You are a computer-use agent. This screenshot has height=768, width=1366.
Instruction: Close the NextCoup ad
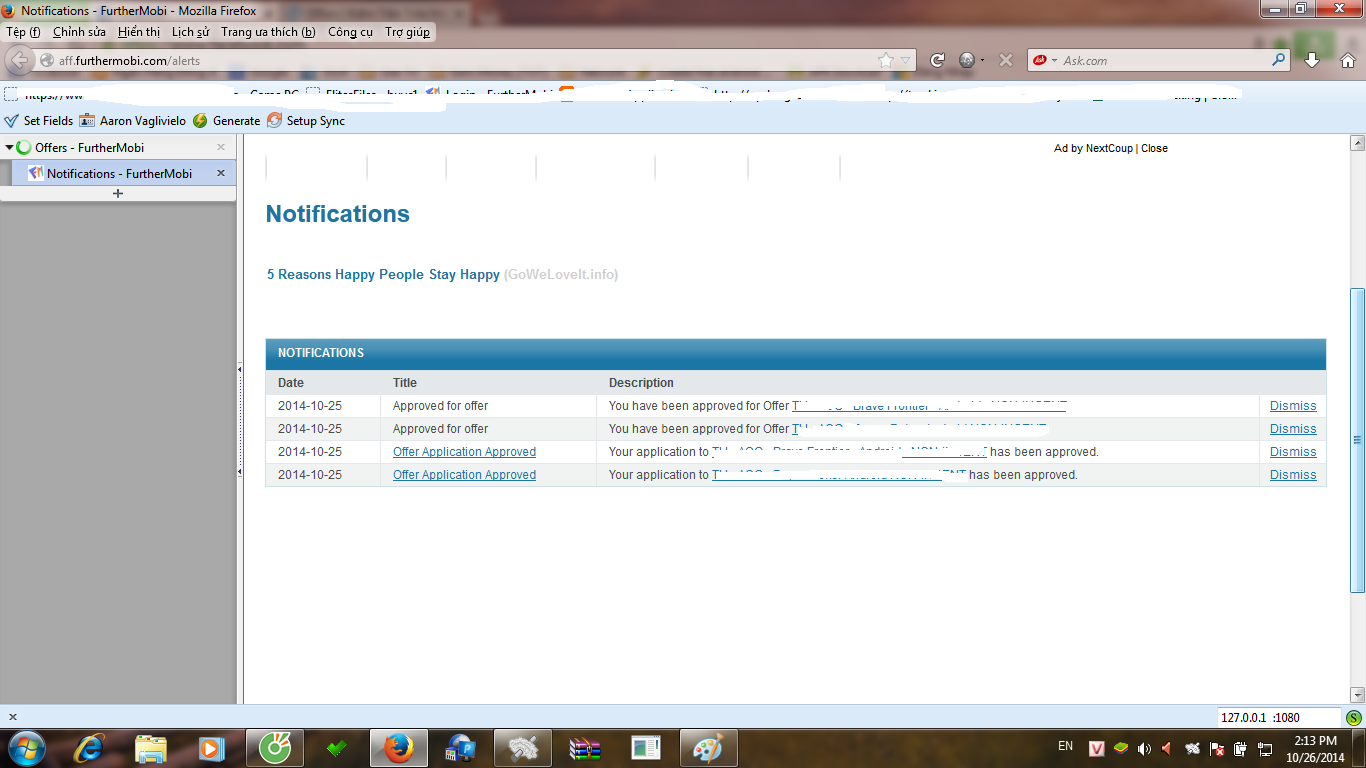[x=1154, y=148]
